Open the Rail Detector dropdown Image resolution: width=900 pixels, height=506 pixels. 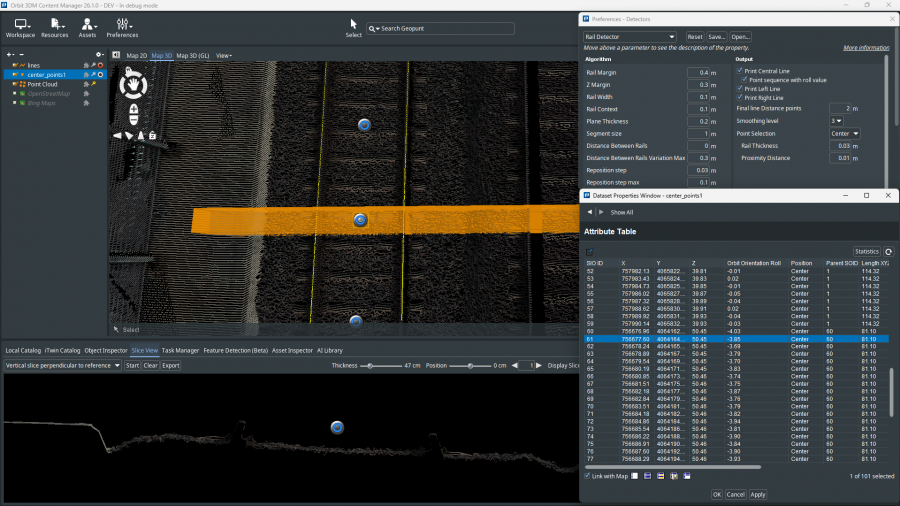pos(630,37)
